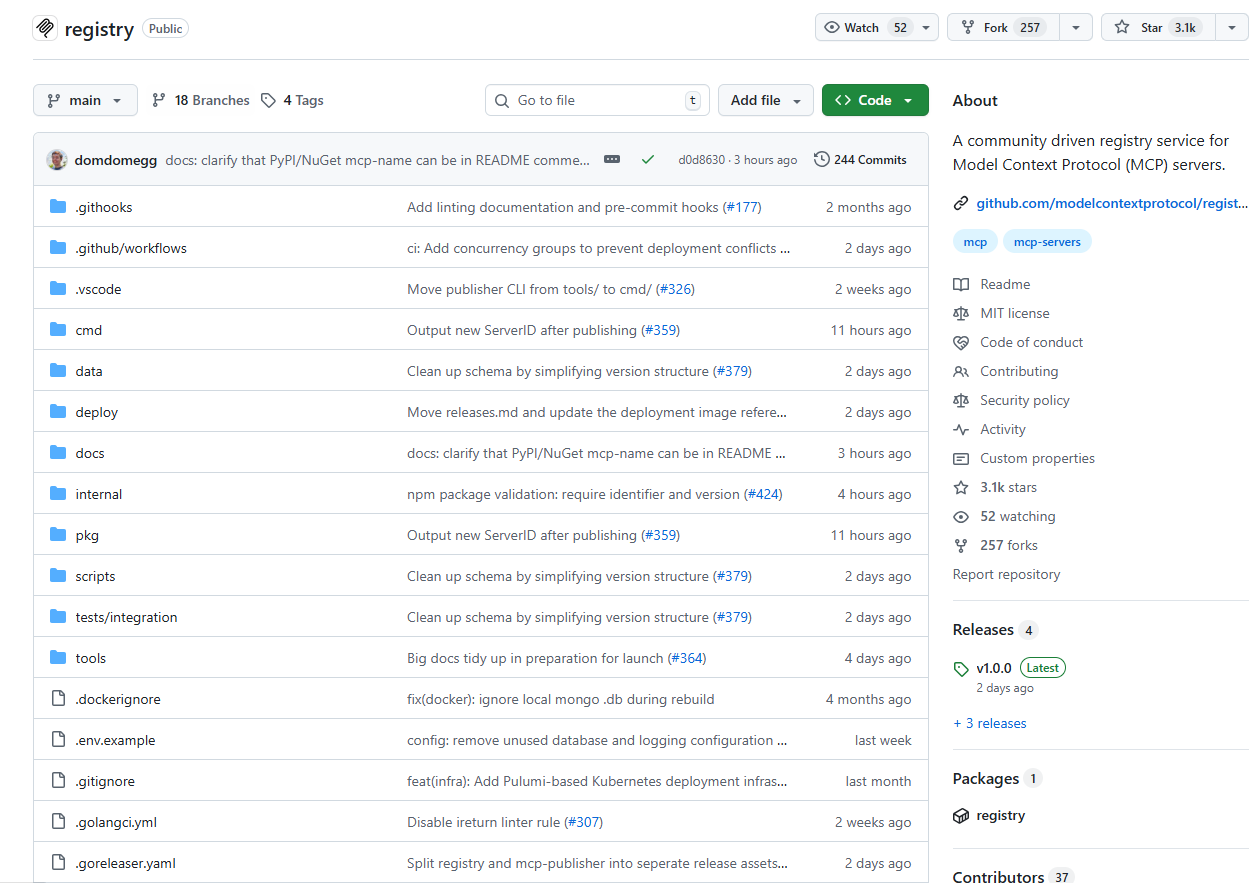Click the file icon beside .dockerignore
1258x883 pixels.
[x=58, y=699]
